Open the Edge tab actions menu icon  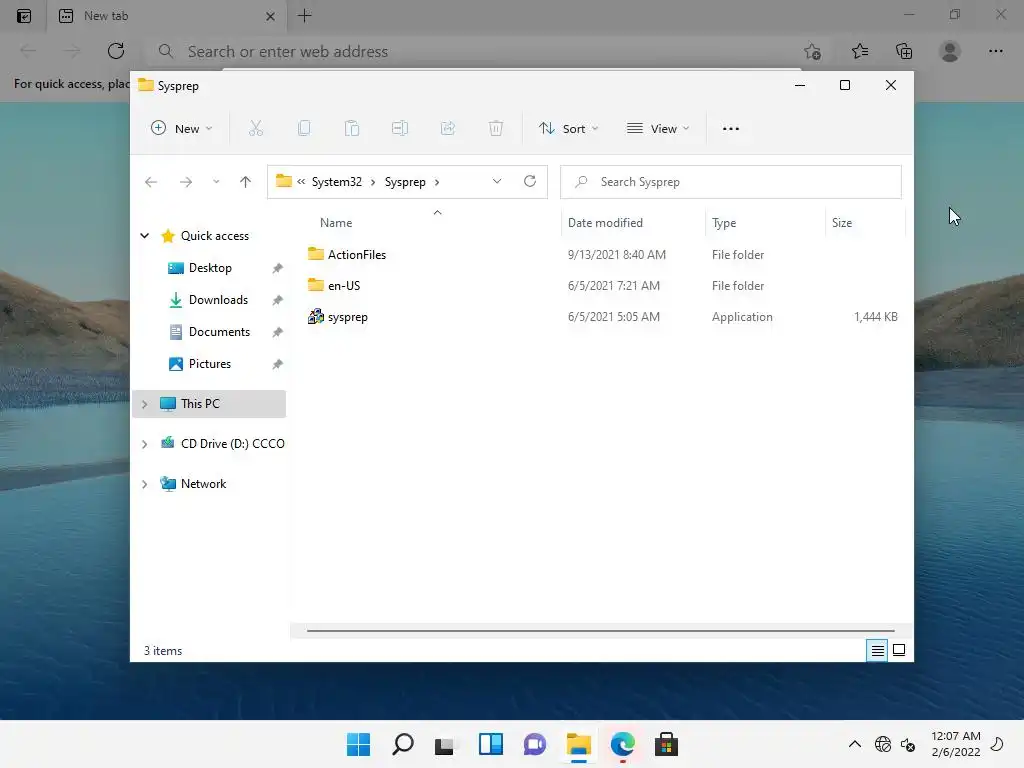(24, 16)
